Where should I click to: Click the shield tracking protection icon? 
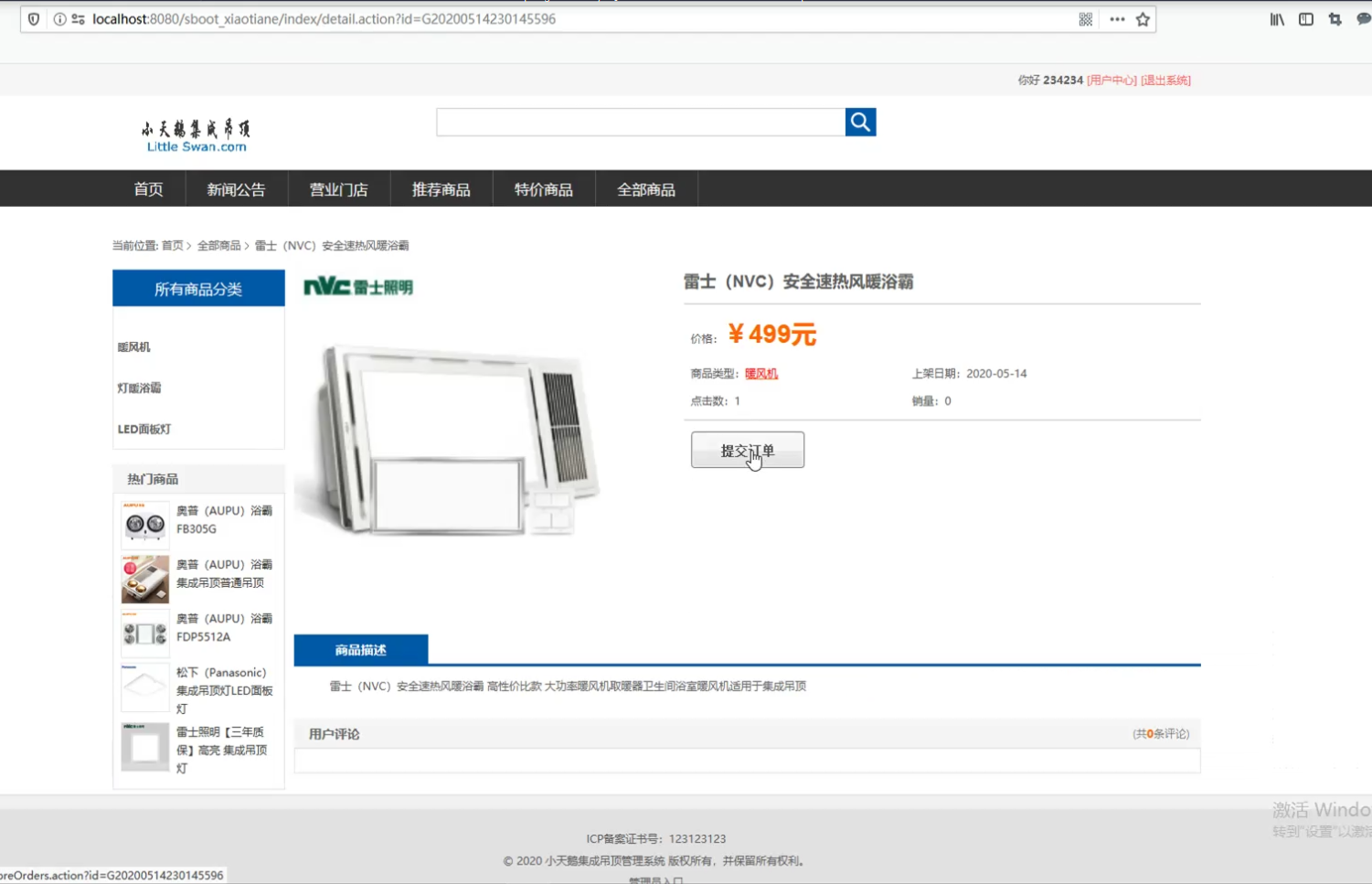pos(34,19)
